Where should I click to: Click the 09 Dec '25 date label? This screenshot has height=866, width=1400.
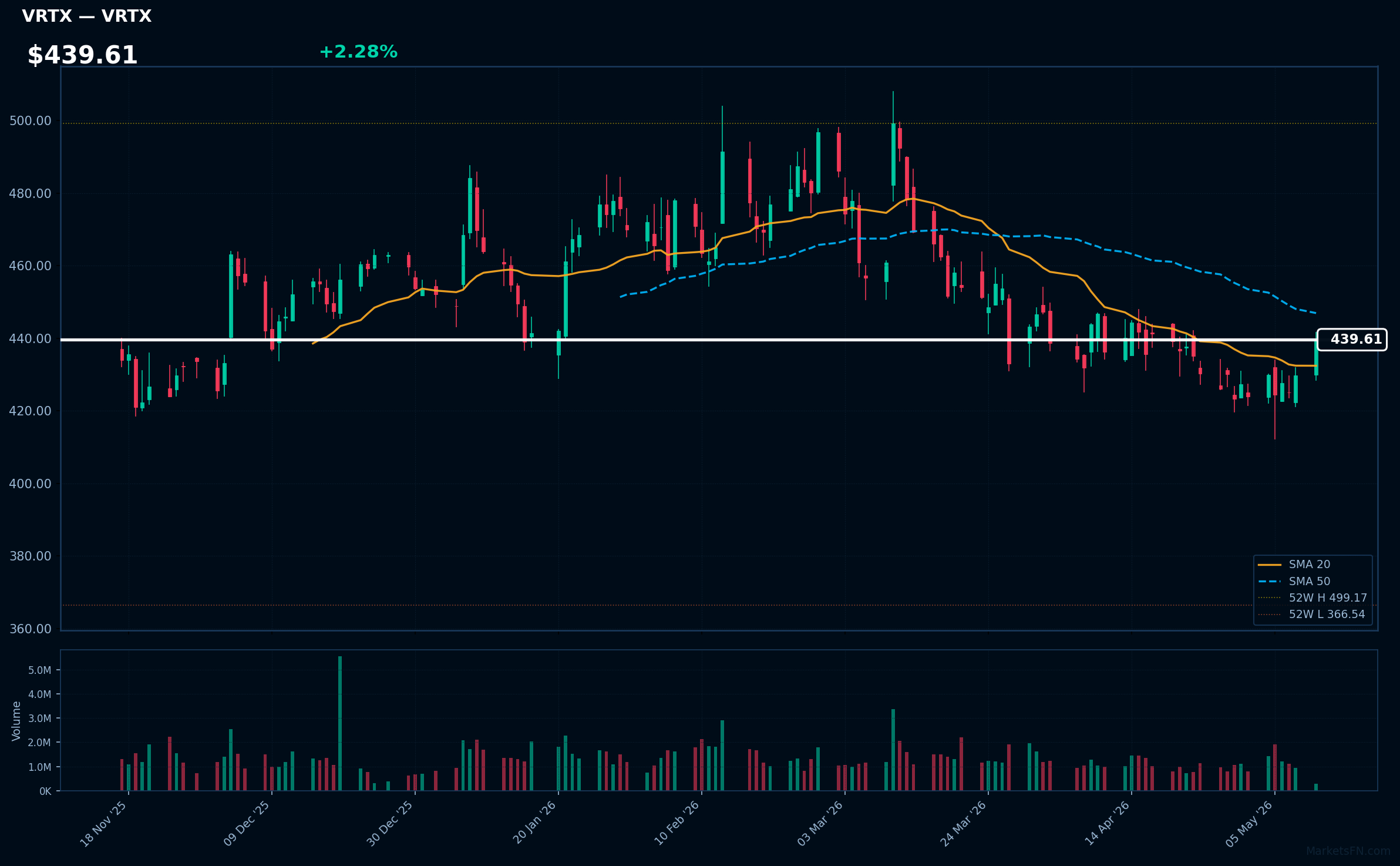point(247,824)
